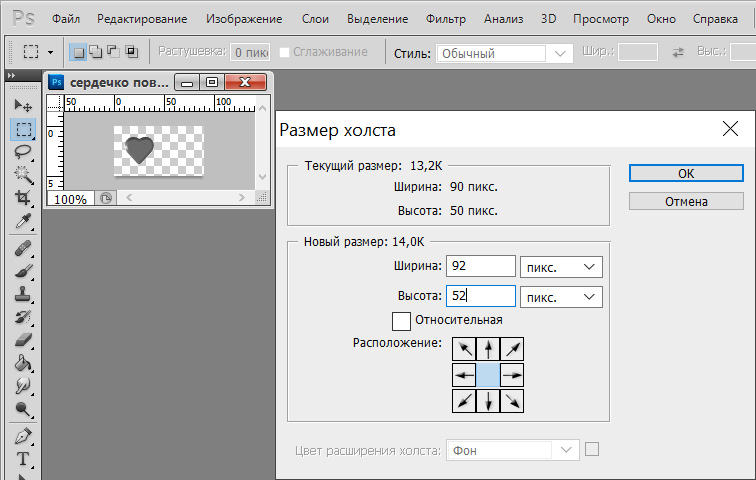Open tool preset picker arrow
756x480 pixels.
pyautogui.click(x=50, y=52)
